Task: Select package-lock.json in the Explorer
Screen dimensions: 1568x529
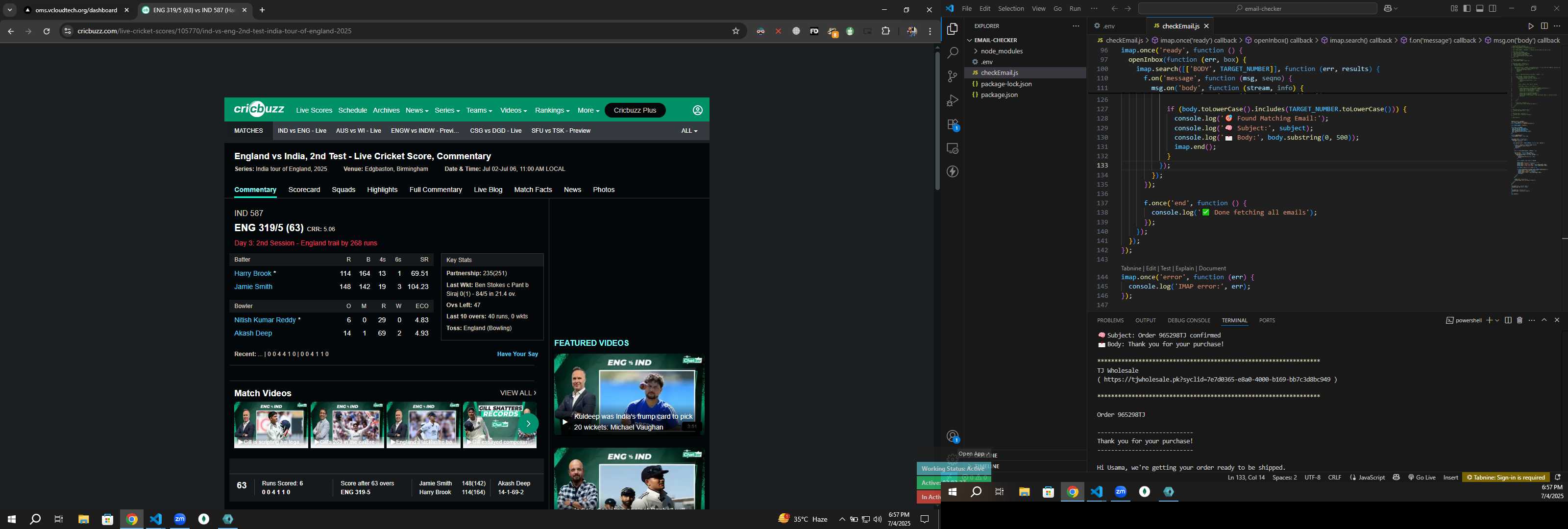Action: (x=1006, y=84)
